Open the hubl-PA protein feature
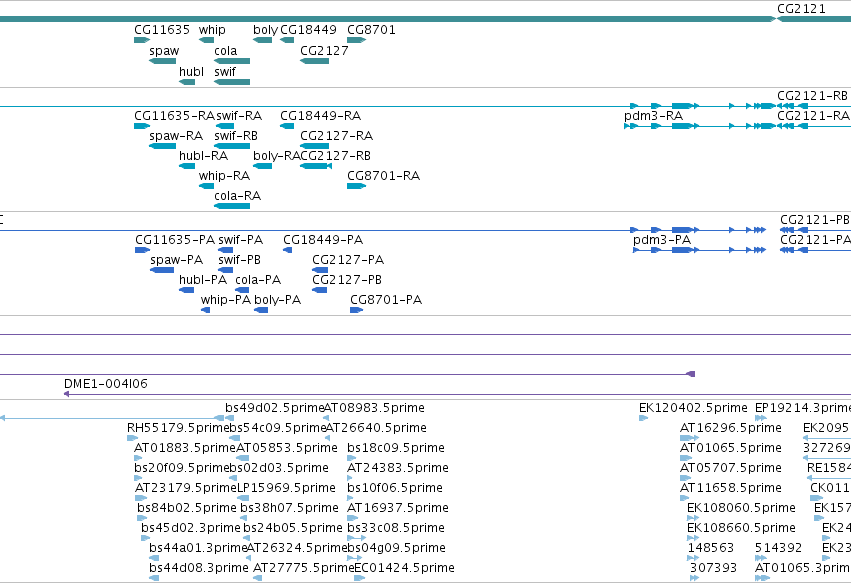Viewport: 851px width, 583px height. [186, 290]
